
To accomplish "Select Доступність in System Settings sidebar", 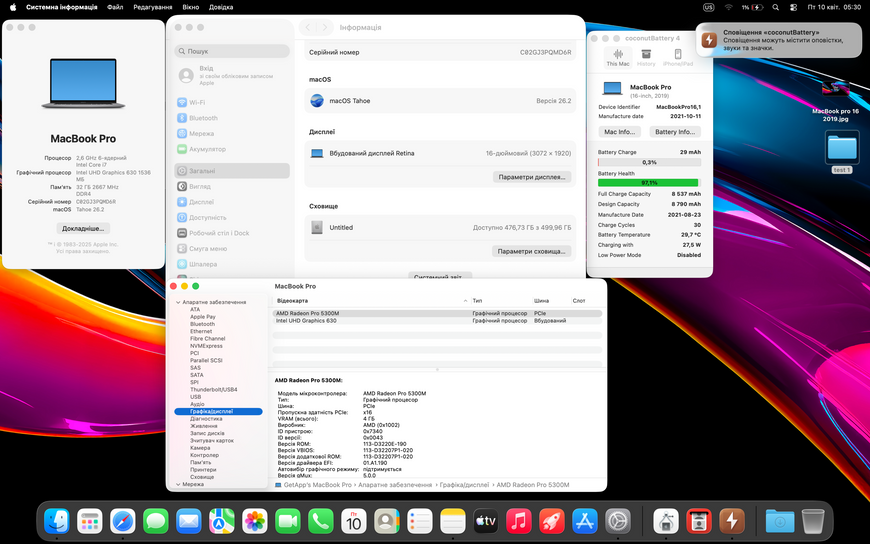I will 232,218.
